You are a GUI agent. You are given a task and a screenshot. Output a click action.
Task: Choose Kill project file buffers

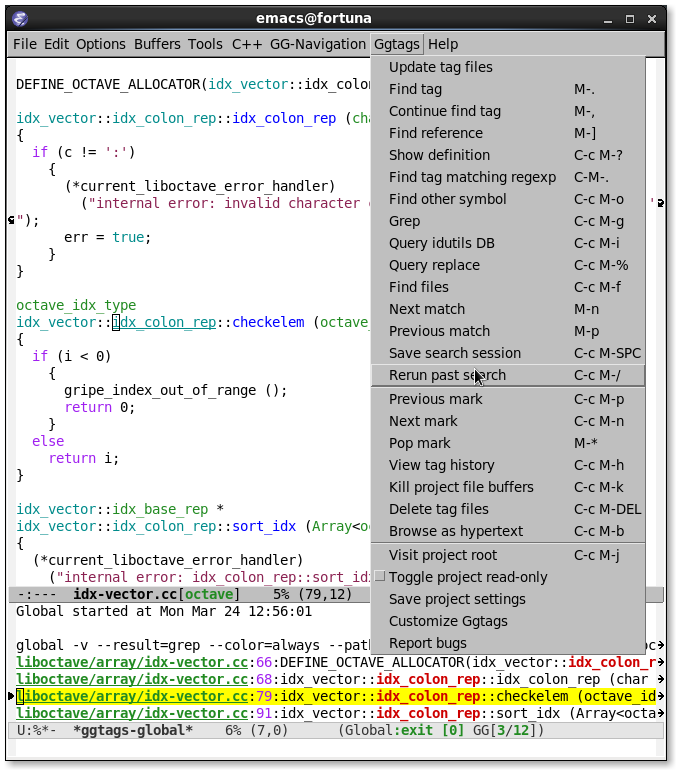pos(508,487)
